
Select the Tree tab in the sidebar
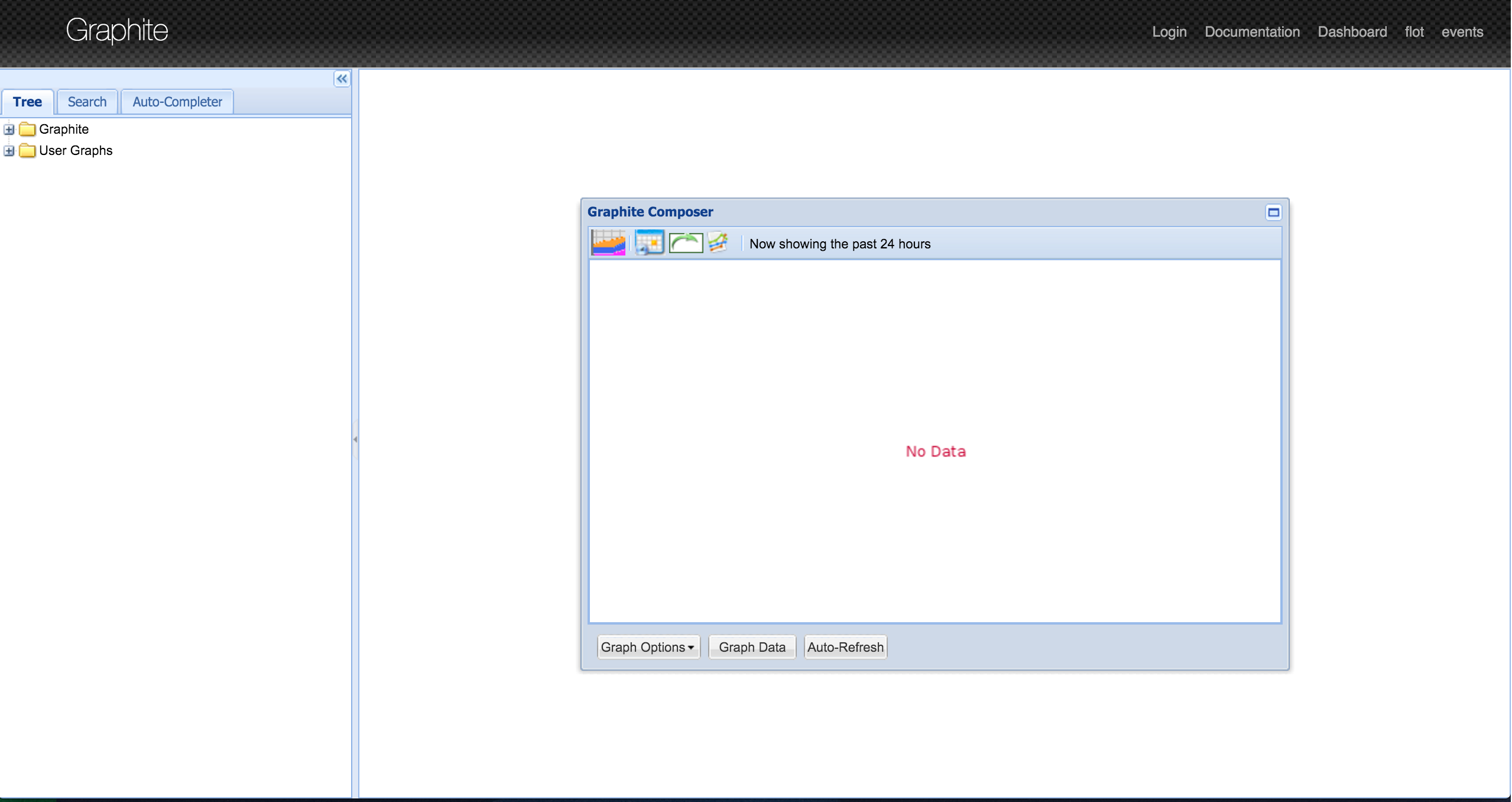coord(27,101)
